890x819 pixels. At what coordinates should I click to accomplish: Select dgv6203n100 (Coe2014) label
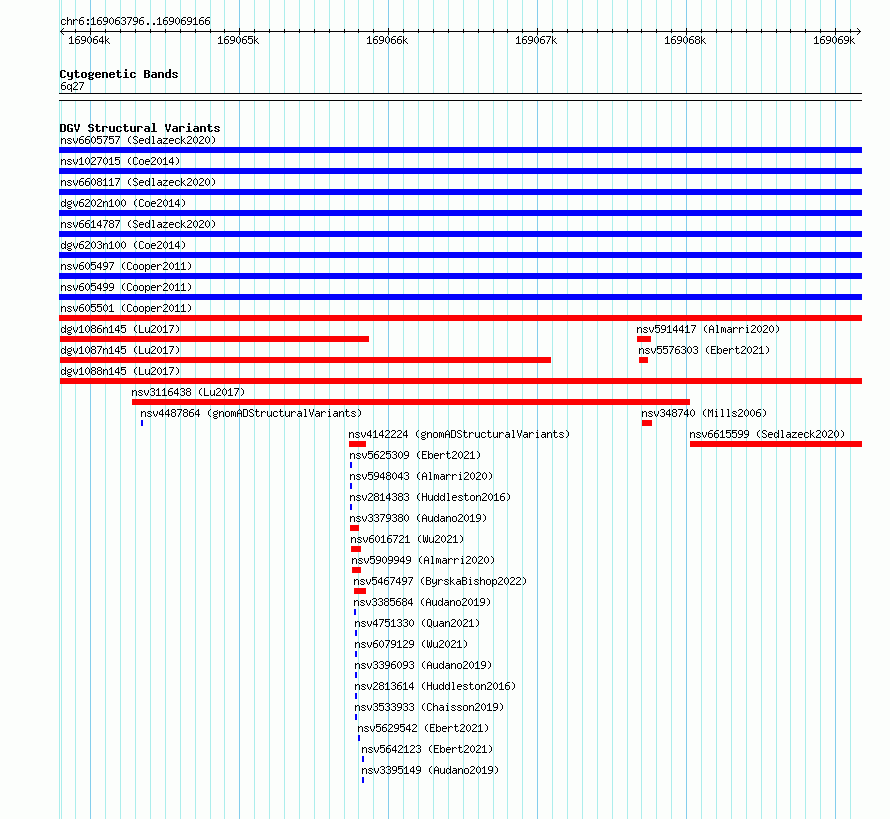point(123,245)
